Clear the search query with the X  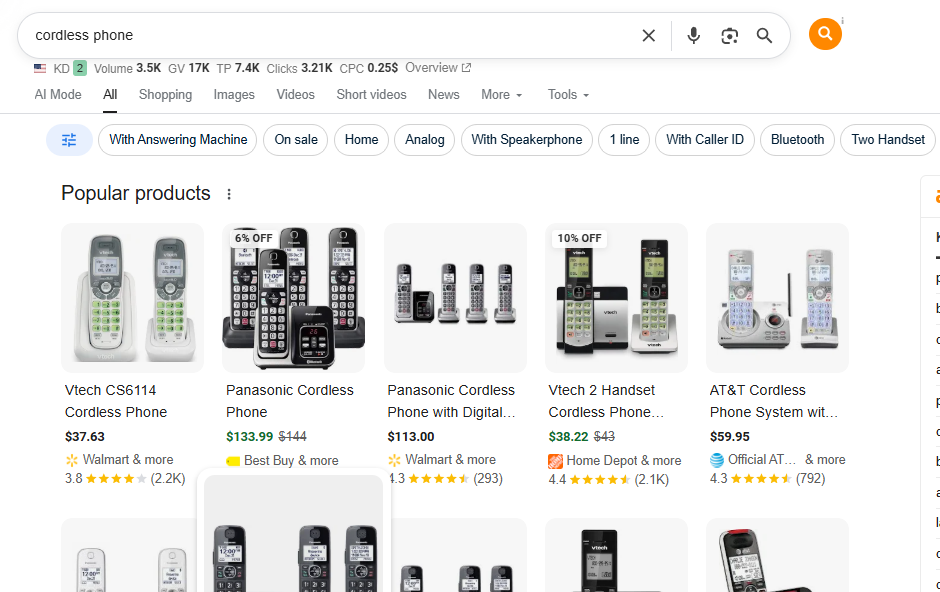pos(648,35)
